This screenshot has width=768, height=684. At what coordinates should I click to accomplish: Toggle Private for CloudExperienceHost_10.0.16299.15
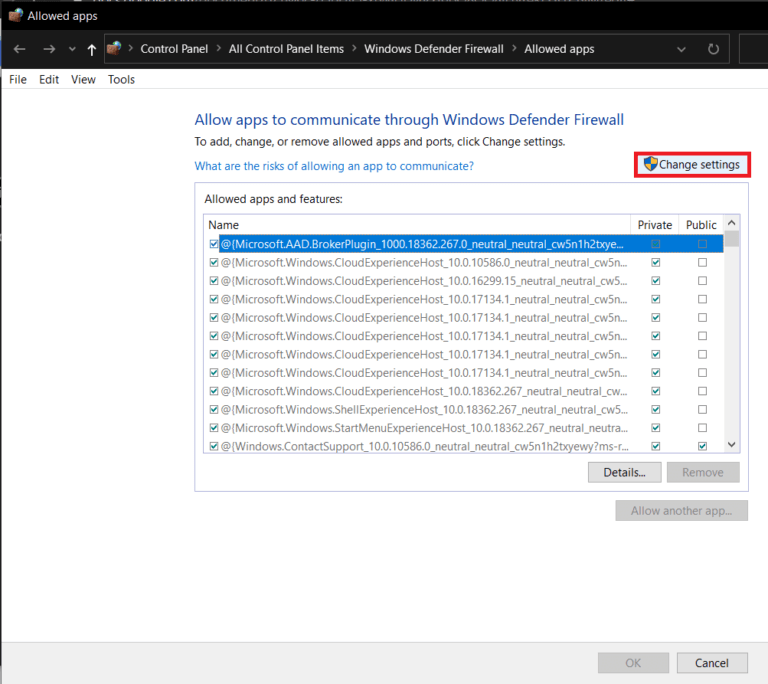(656, 281)
